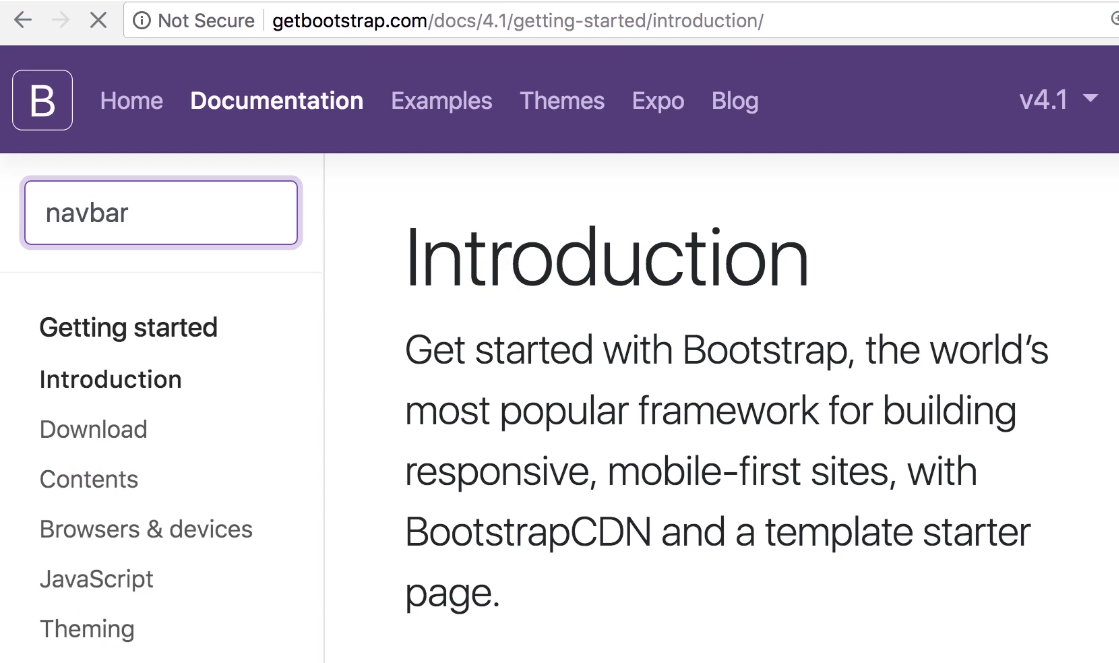Expand the v4.1 version dropdown
Viewport: 1119px width, 663px height.
(x=1058, y=99)
